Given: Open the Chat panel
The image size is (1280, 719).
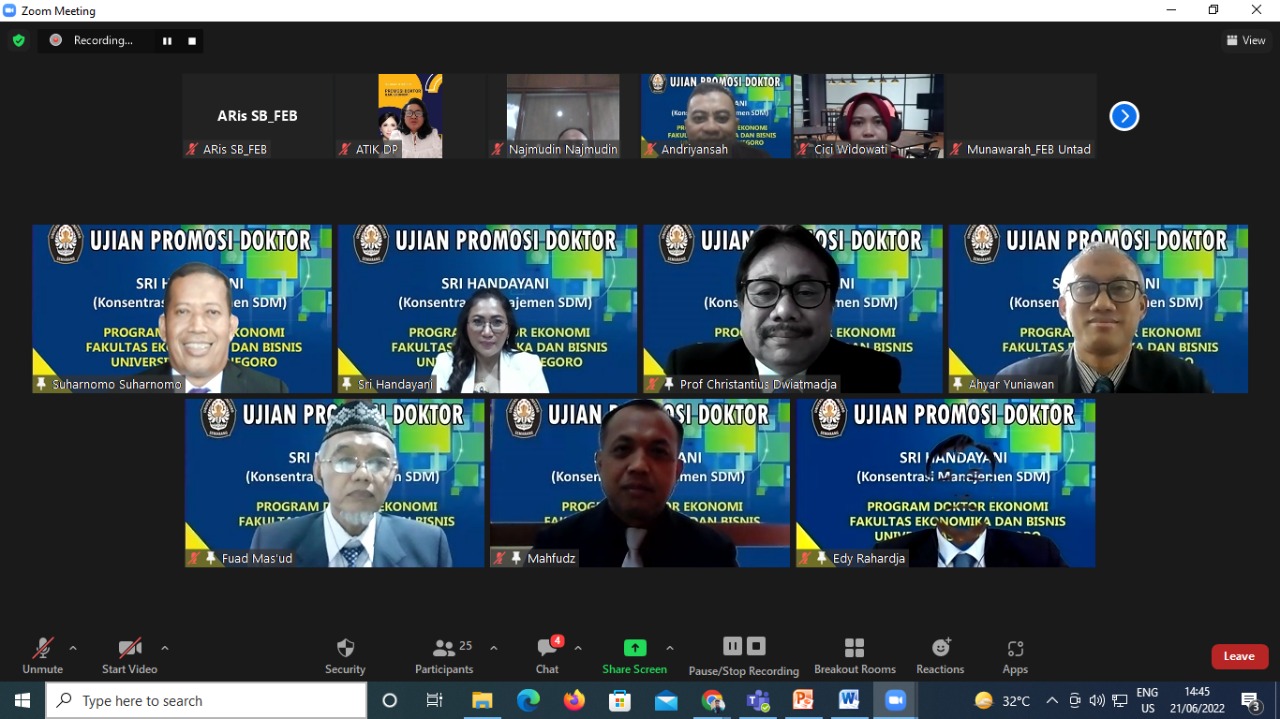Looking at the screenshot, I should click(x=547, y=655).
